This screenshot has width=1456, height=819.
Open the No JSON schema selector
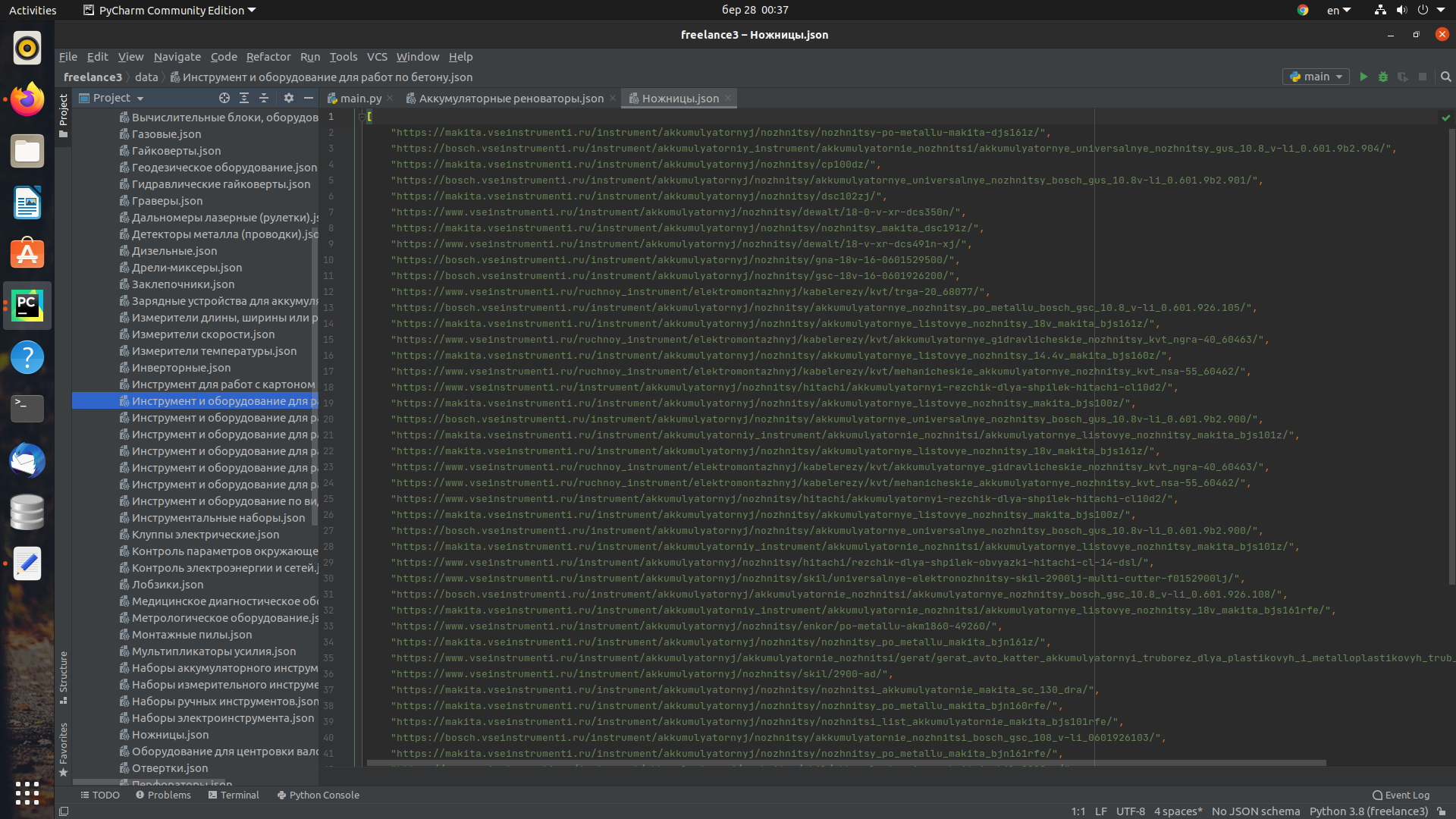tap(1255, 811)
